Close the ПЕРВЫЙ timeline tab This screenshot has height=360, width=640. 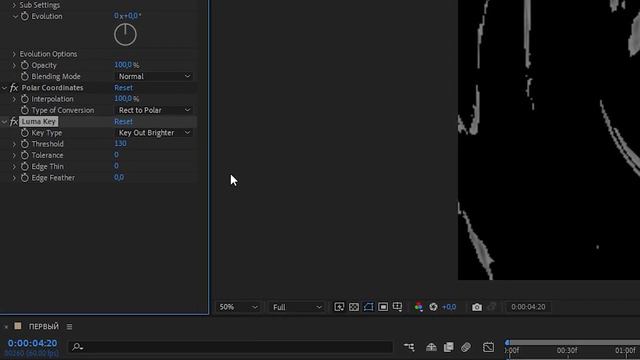(6, 327)
